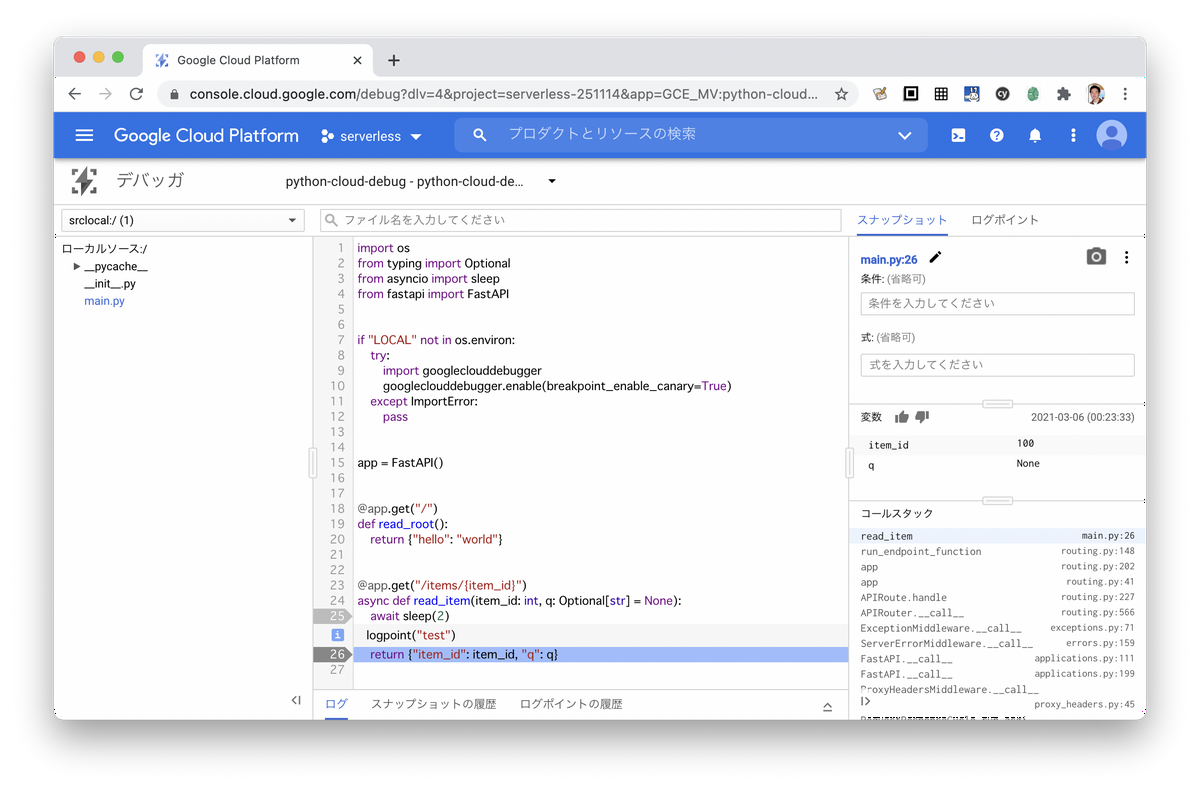Screen dimensions: 1200x791
Task: Click the snapshot condition input field
Action: click(997, 303)
